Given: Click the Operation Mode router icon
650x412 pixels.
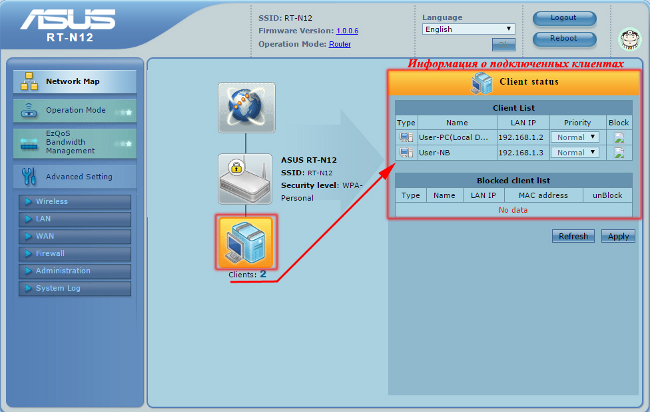Looking at the screenshot, I should 29,110.
